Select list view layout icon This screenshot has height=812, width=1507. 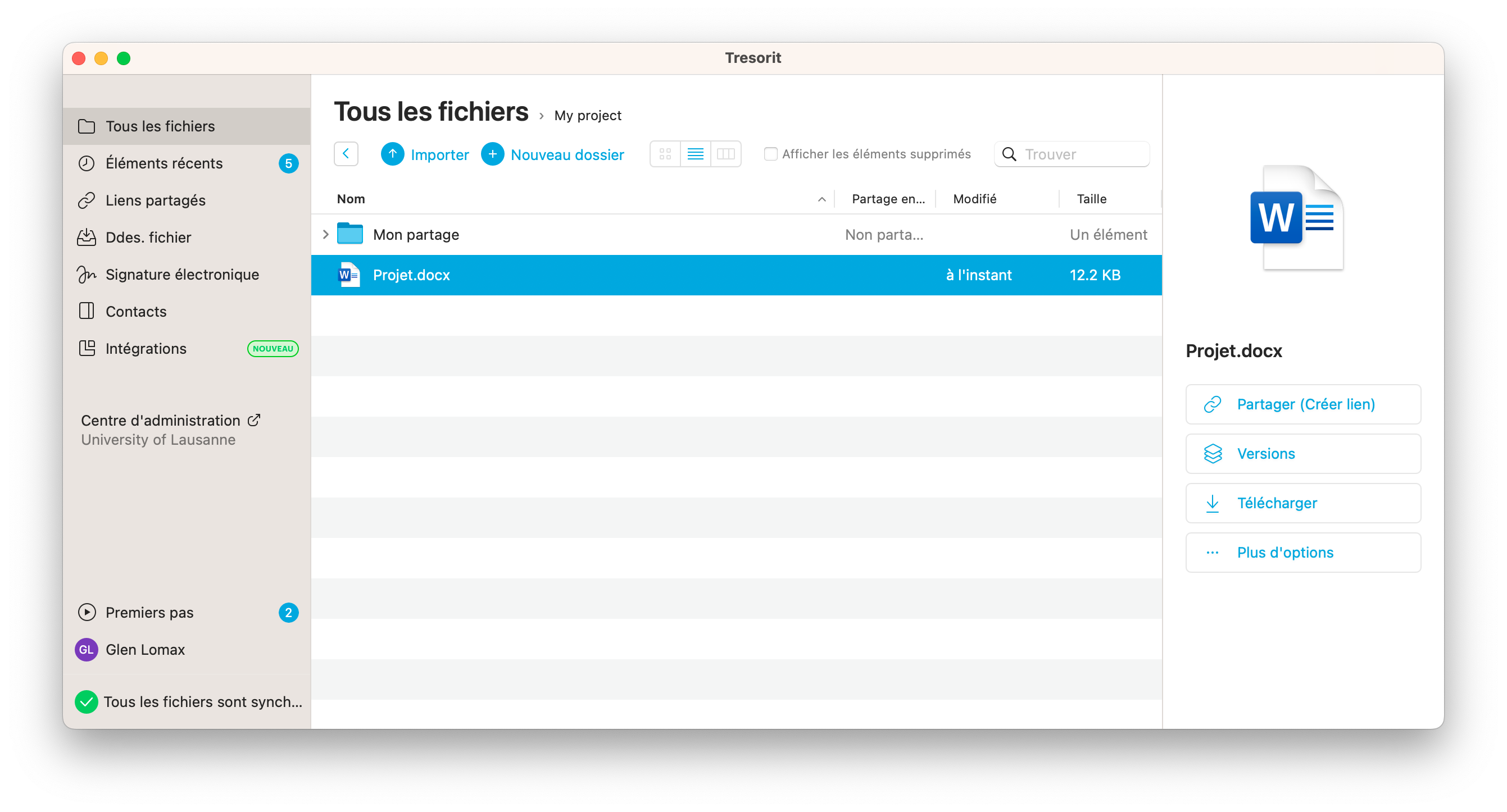click(x=696, y=154)
